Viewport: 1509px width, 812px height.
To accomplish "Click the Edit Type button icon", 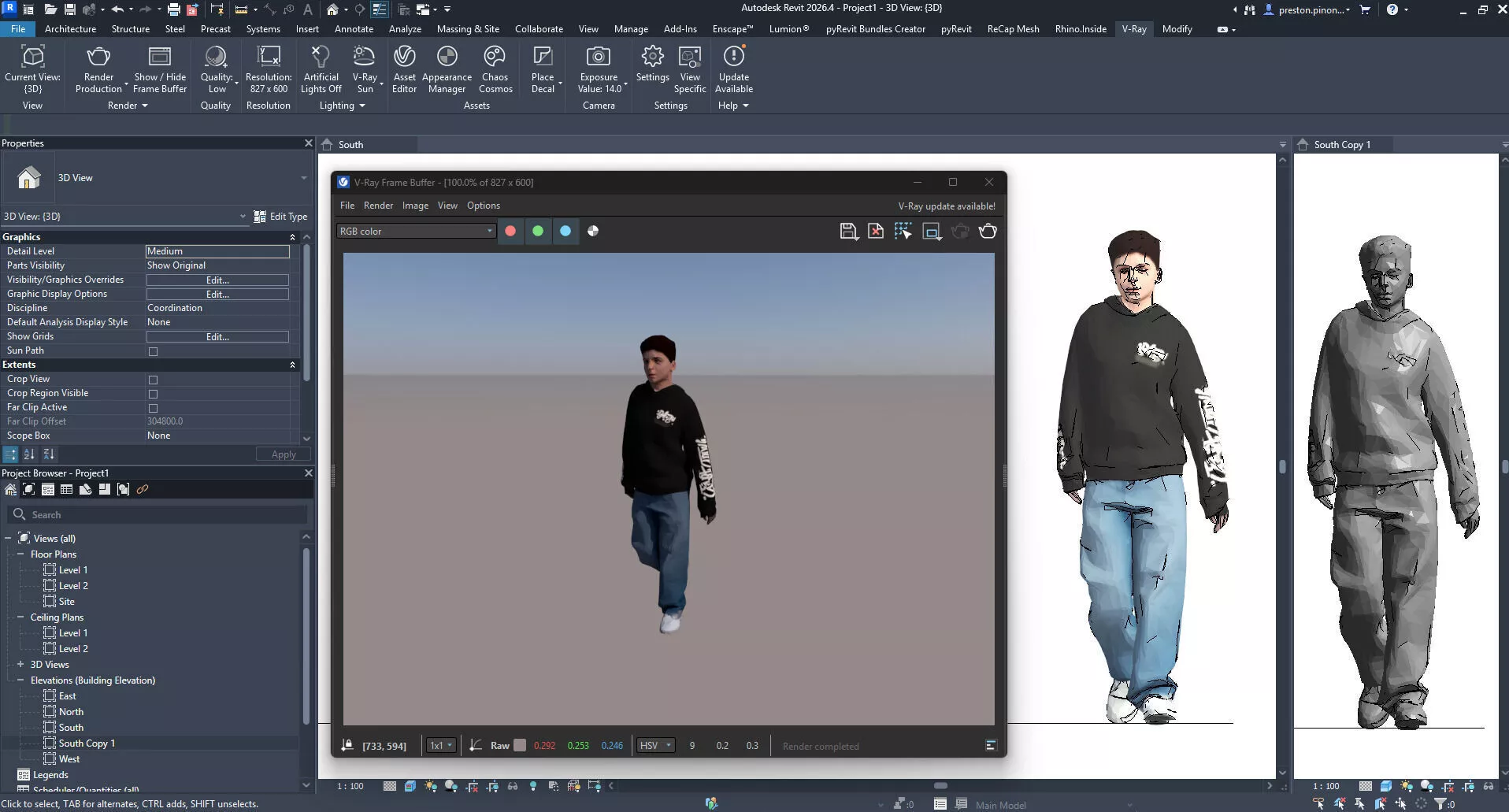I will pos(260,217).
